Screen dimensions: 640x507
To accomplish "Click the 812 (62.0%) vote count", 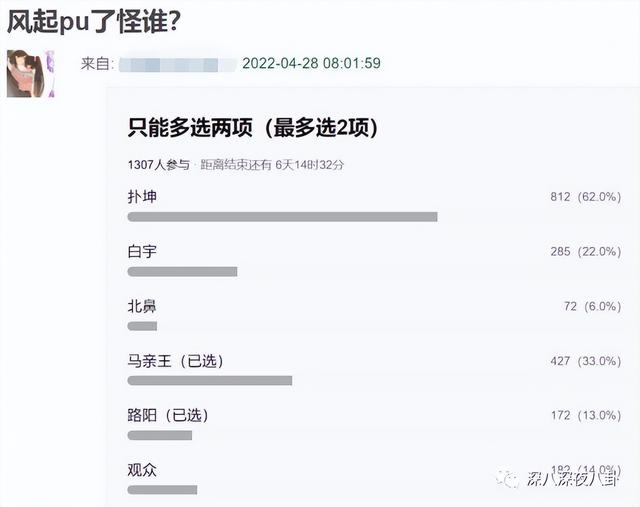I will coord(586,197).
